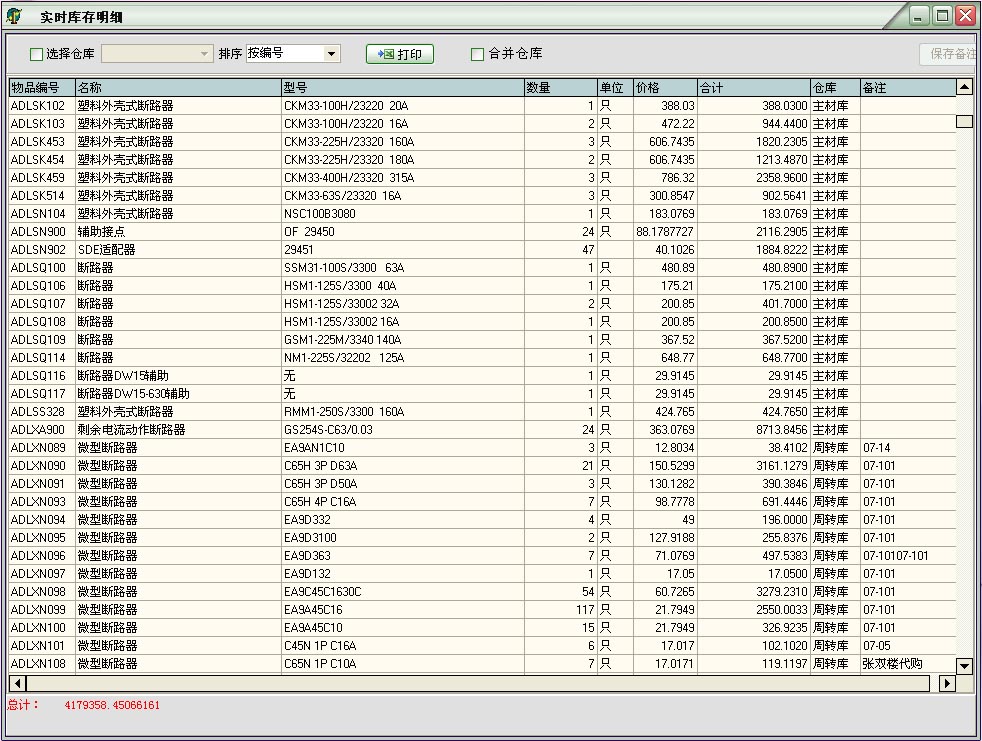Click the 型号 column header
982x741 pixels.
click(x=402, y=88)
